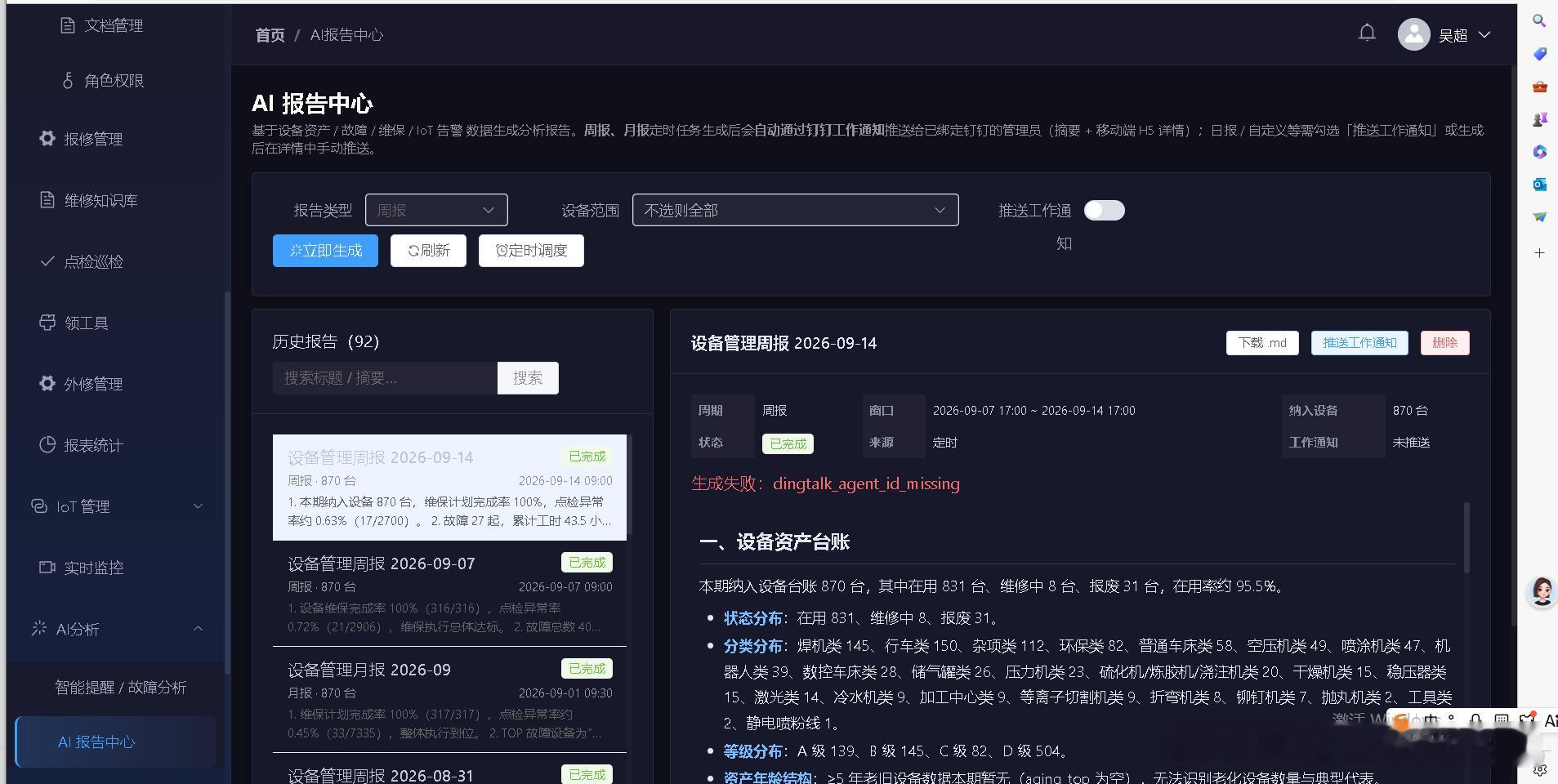This screenshot has width=1558, height=784.
Task: Toggle the 推送工作通知 switch
Action: (1104, 210)
